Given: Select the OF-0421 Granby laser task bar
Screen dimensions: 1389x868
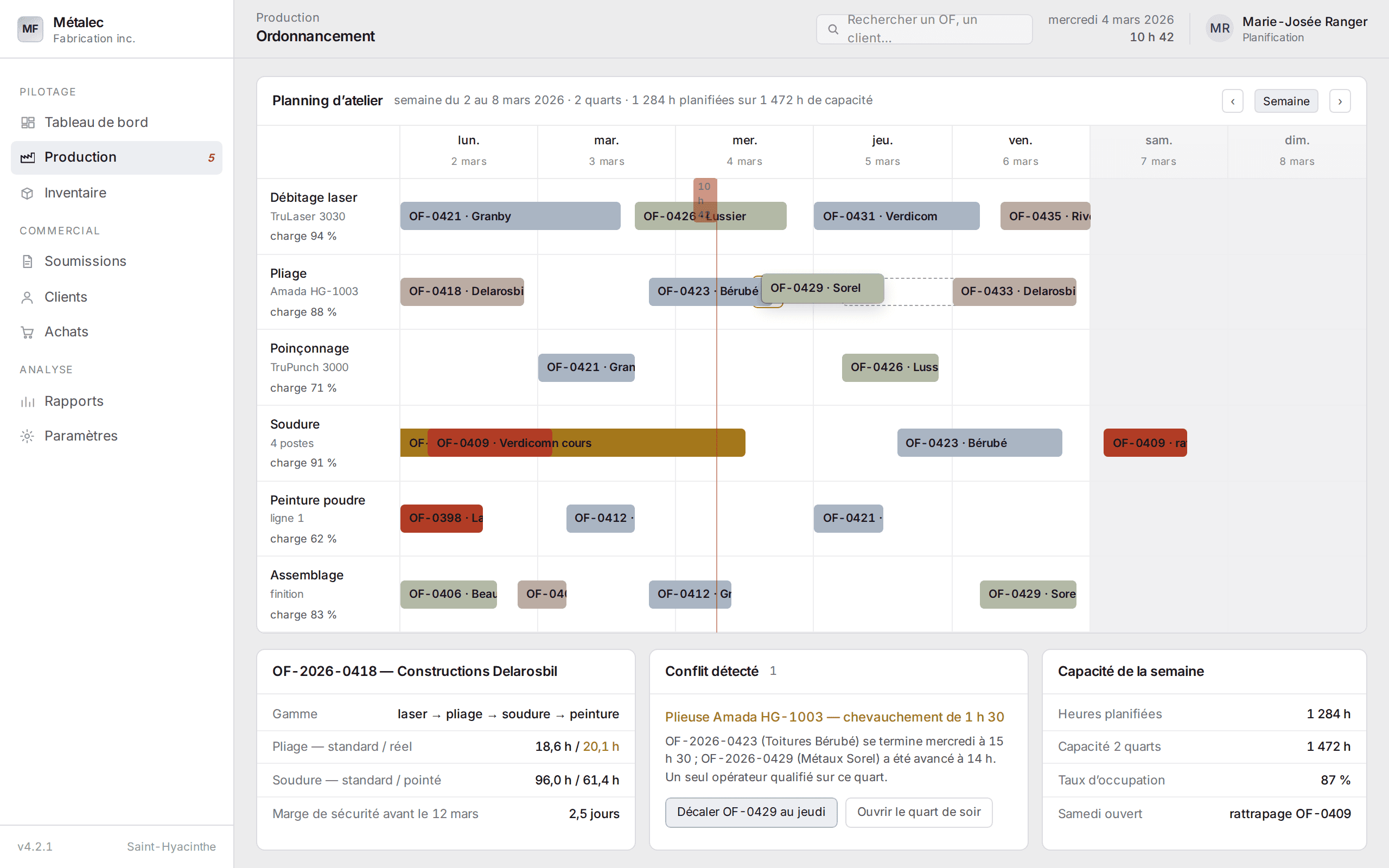Looking at the screenshot, I should point(510,216).
